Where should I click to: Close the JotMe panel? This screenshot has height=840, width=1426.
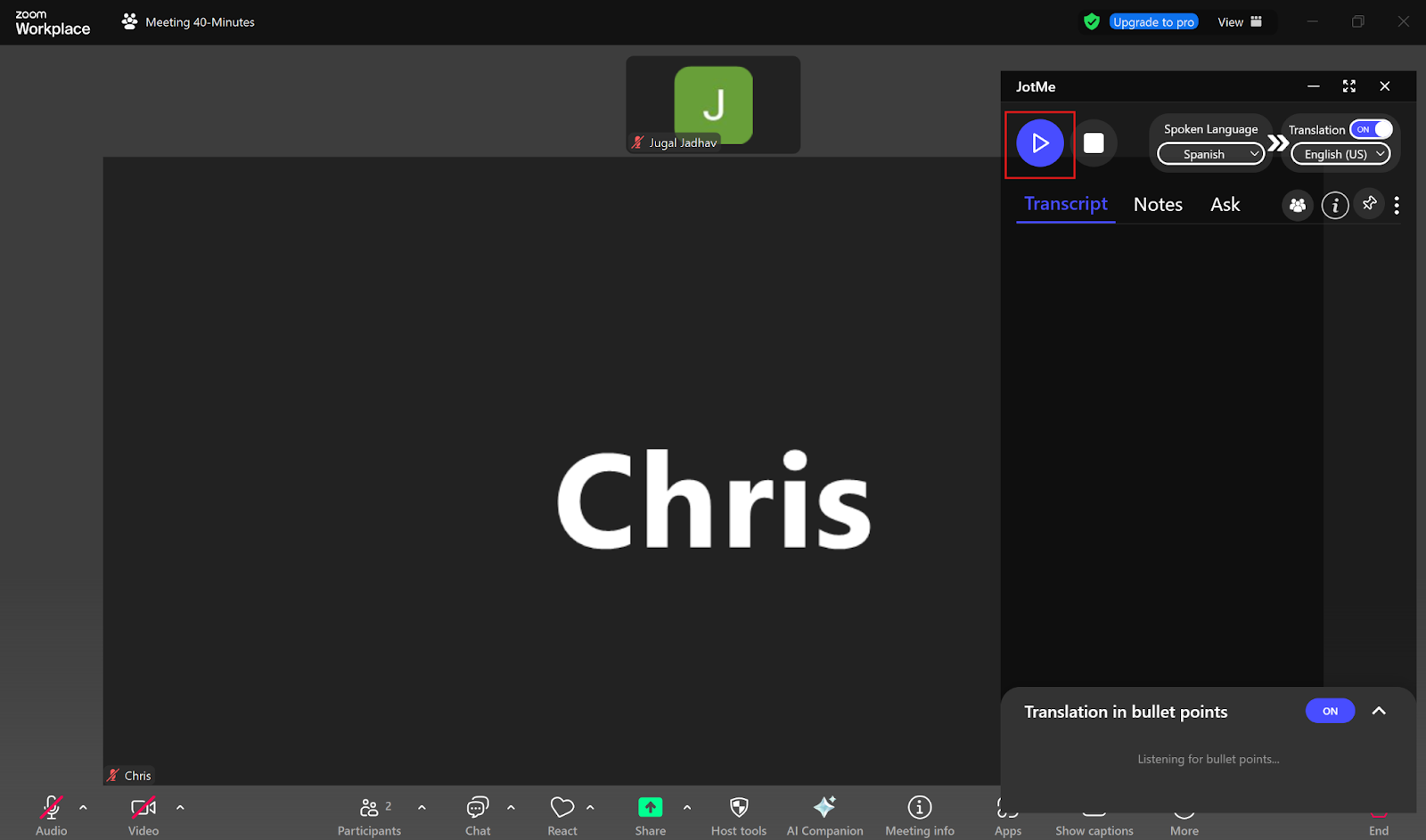pos(1384,86)
